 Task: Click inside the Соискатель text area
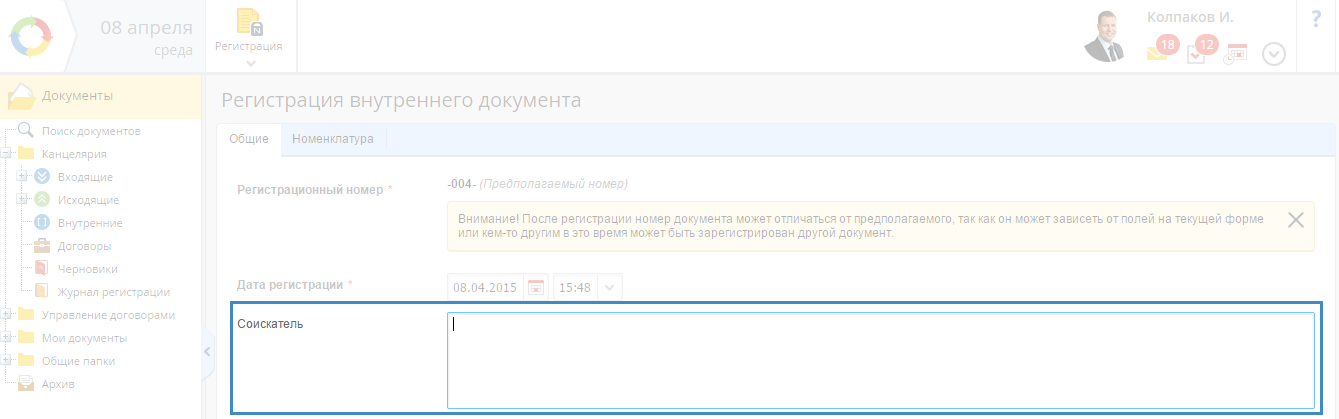tap(881, 360)
